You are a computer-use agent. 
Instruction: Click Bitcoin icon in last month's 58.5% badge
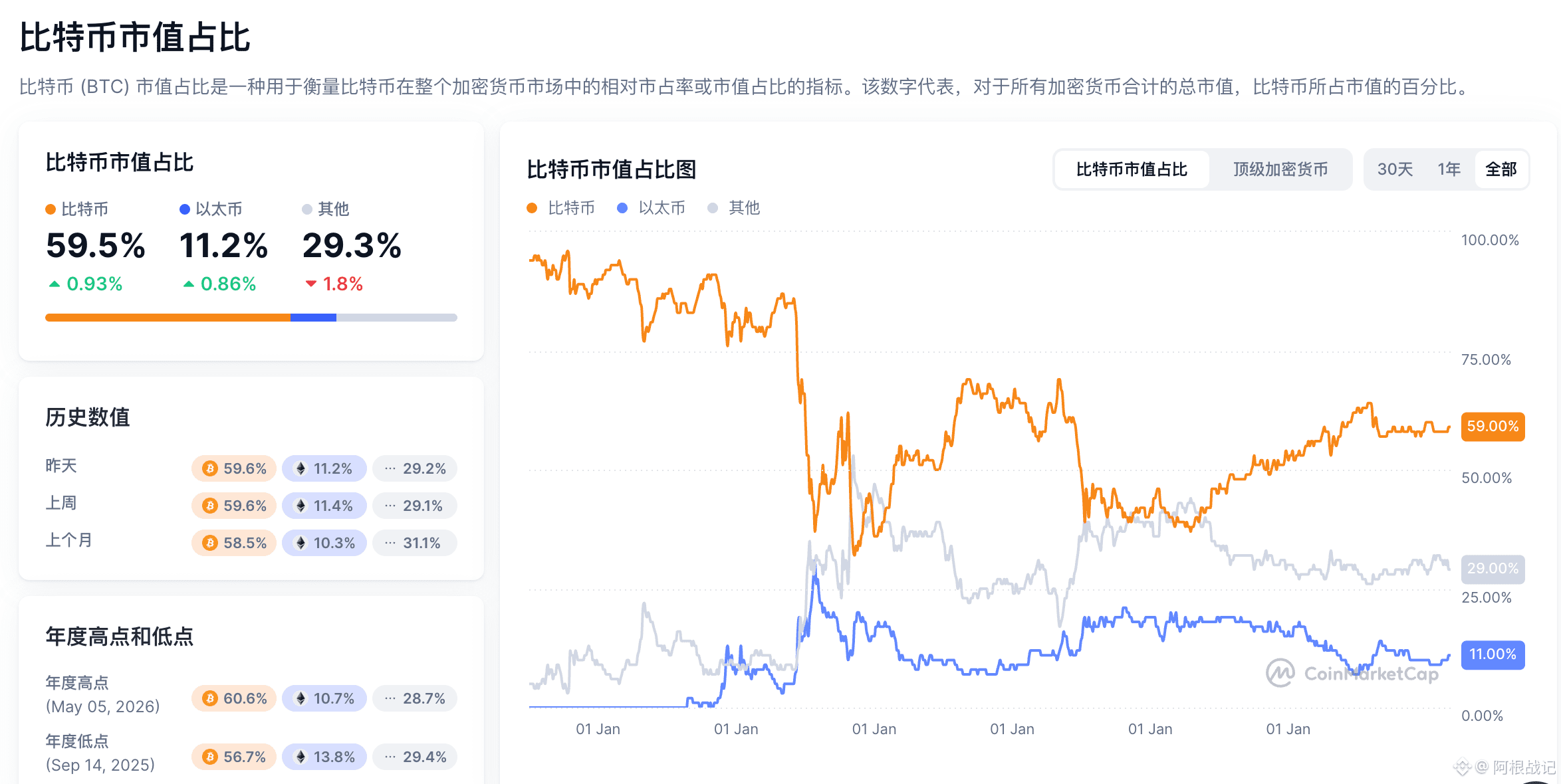tap(210, 543)
